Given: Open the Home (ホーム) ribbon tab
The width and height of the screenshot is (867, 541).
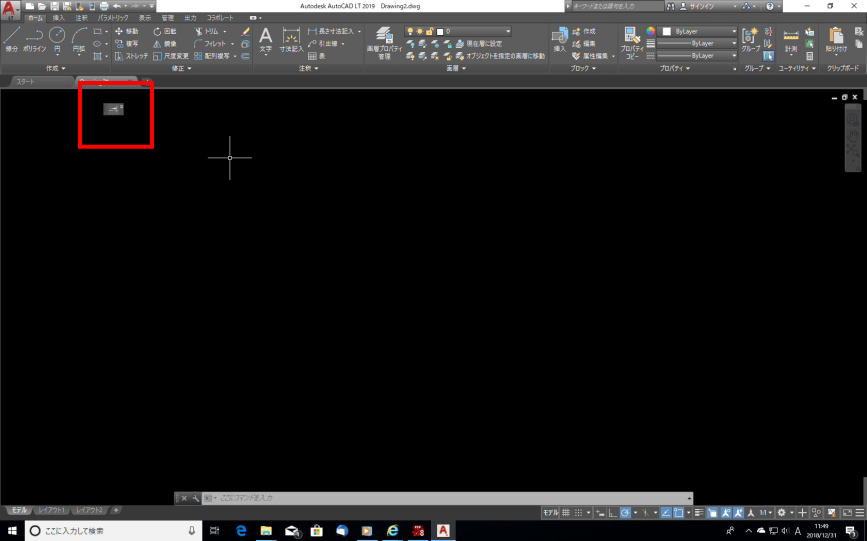Looking at the screenshot, I should point(35,18).
